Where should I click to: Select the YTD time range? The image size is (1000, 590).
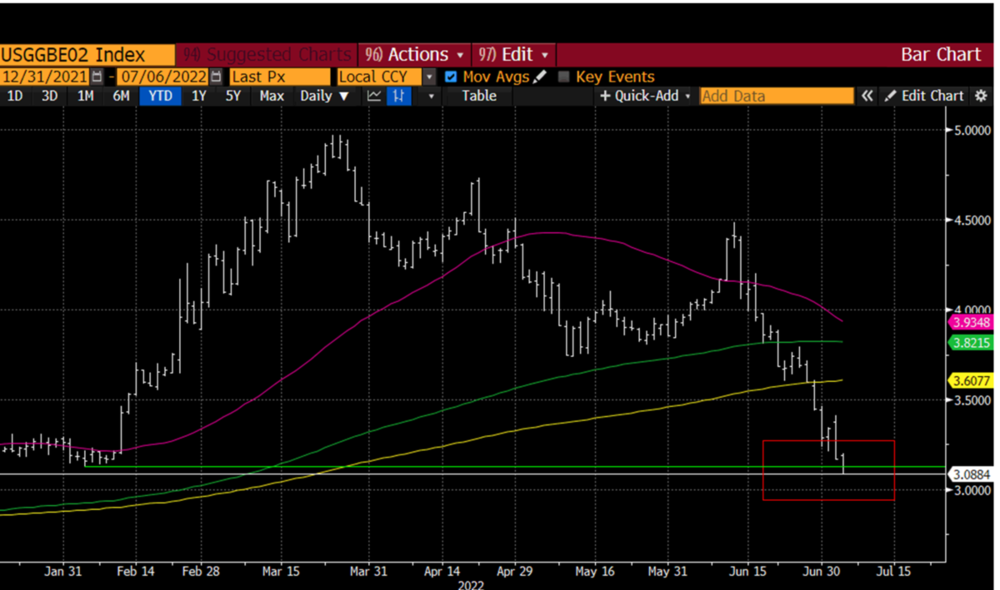[x=160, y=96]
